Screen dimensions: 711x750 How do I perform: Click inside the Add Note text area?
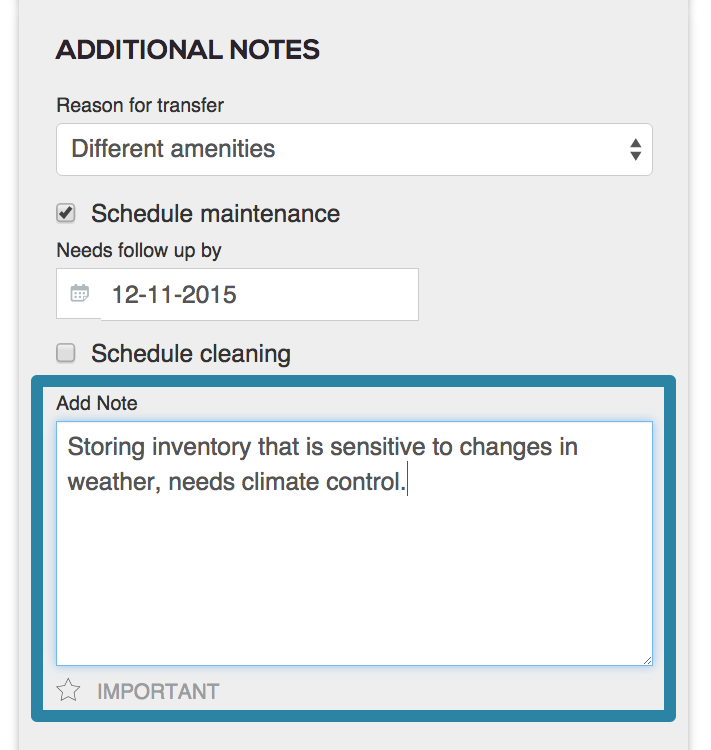(x=355, y=543)
